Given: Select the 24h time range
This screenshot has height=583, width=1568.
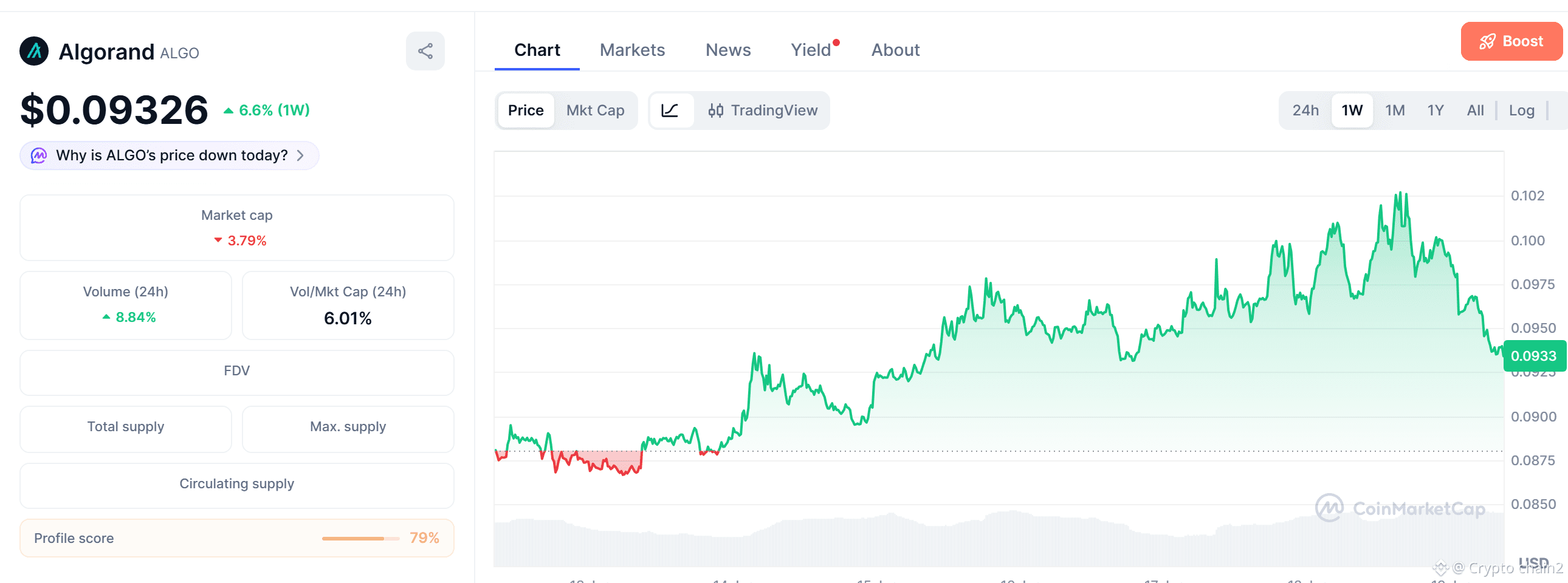Looking at the screenshot, I should [1305, 111].
